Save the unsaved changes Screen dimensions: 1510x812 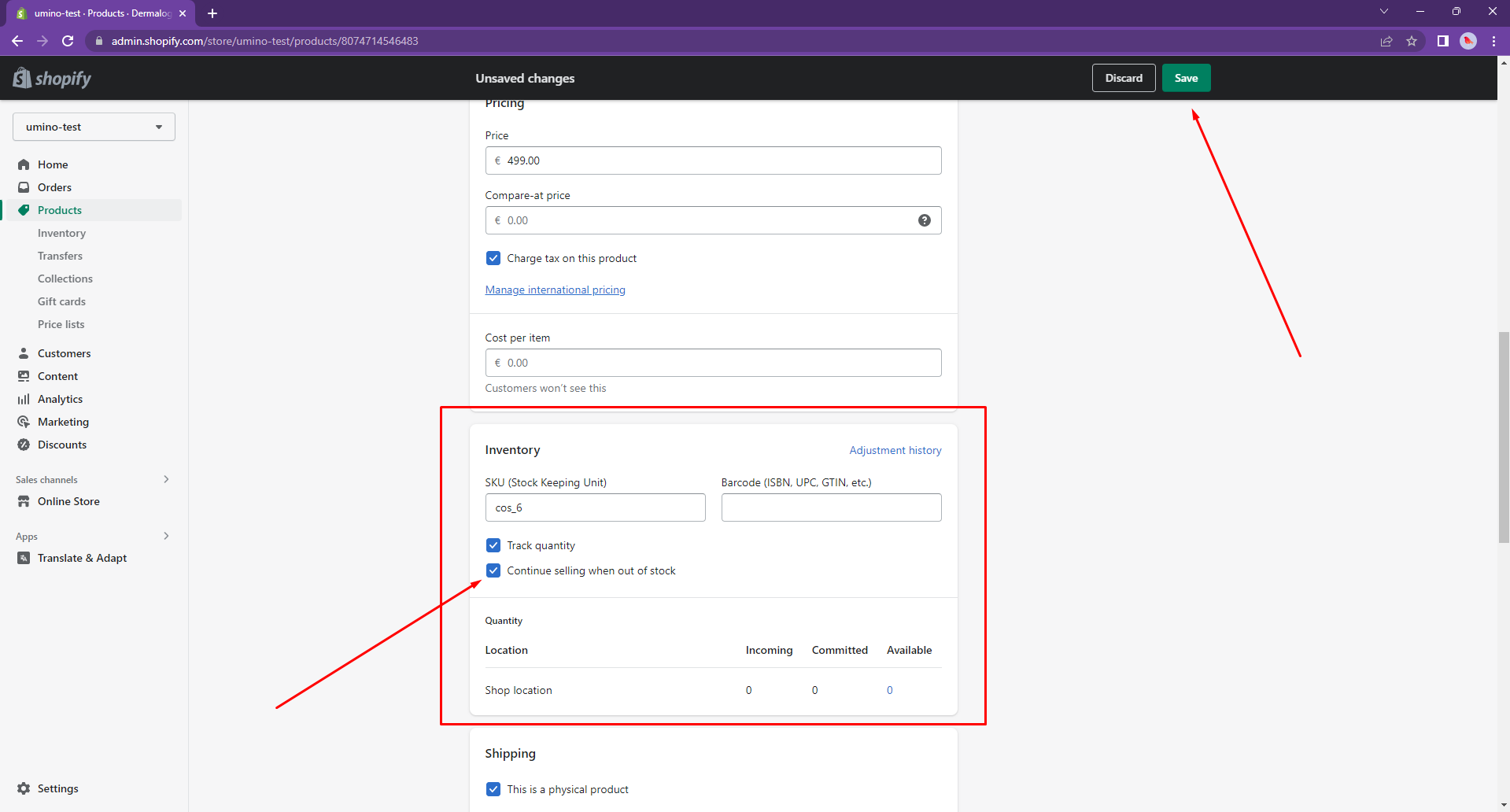coord(1186,78)
